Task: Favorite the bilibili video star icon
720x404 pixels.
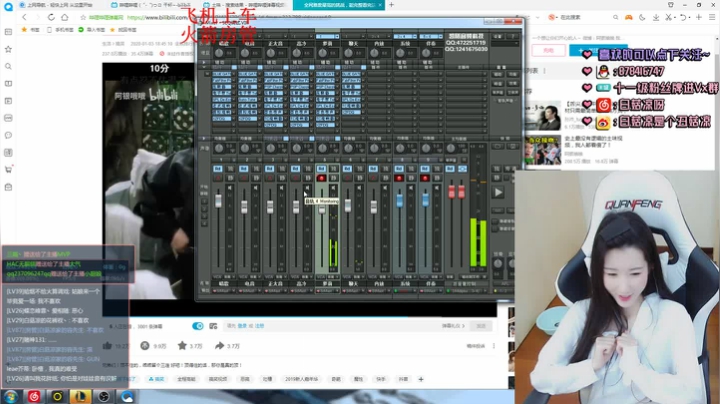Action: 182,345
